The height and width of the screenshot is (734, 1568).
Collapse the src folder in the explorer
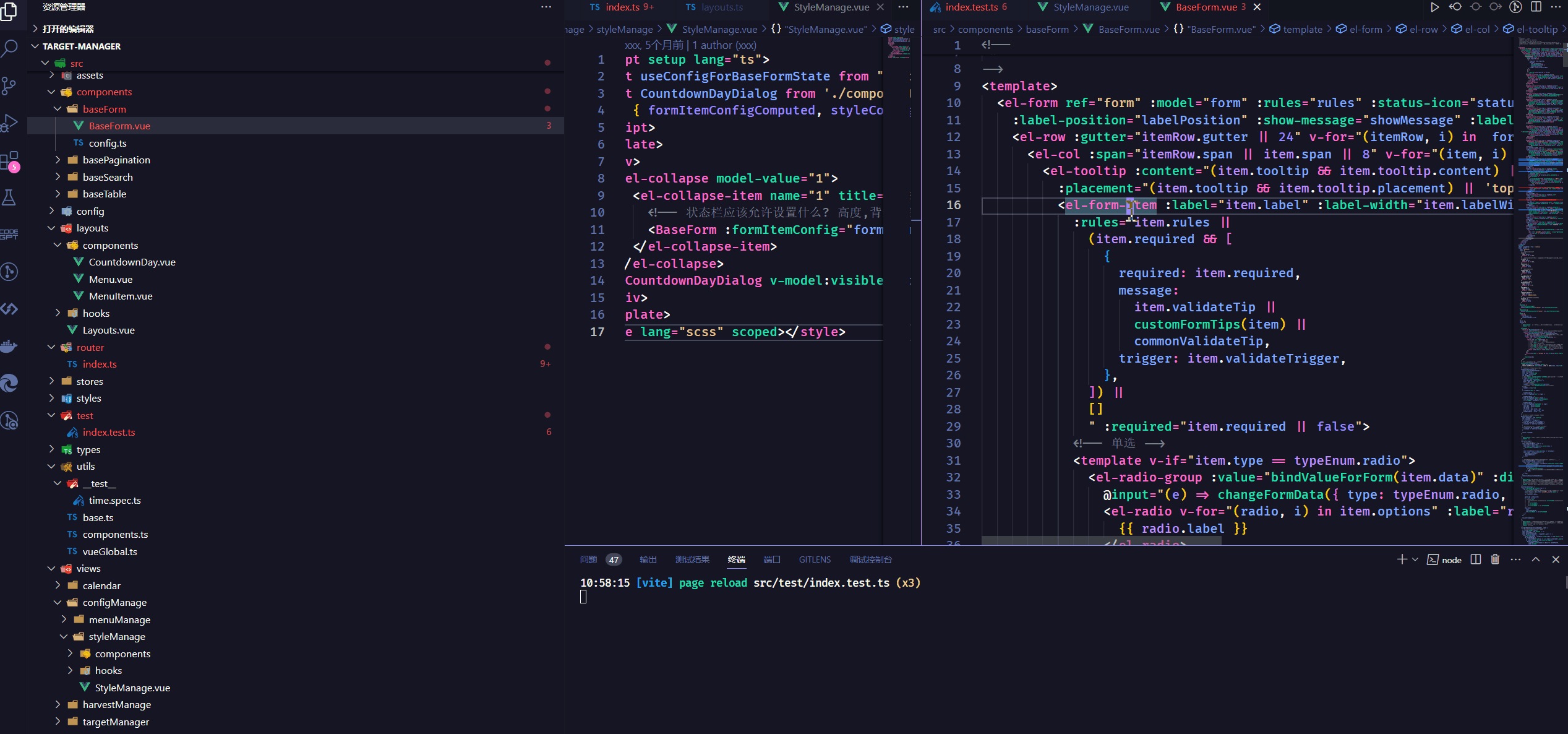[45, 63]
